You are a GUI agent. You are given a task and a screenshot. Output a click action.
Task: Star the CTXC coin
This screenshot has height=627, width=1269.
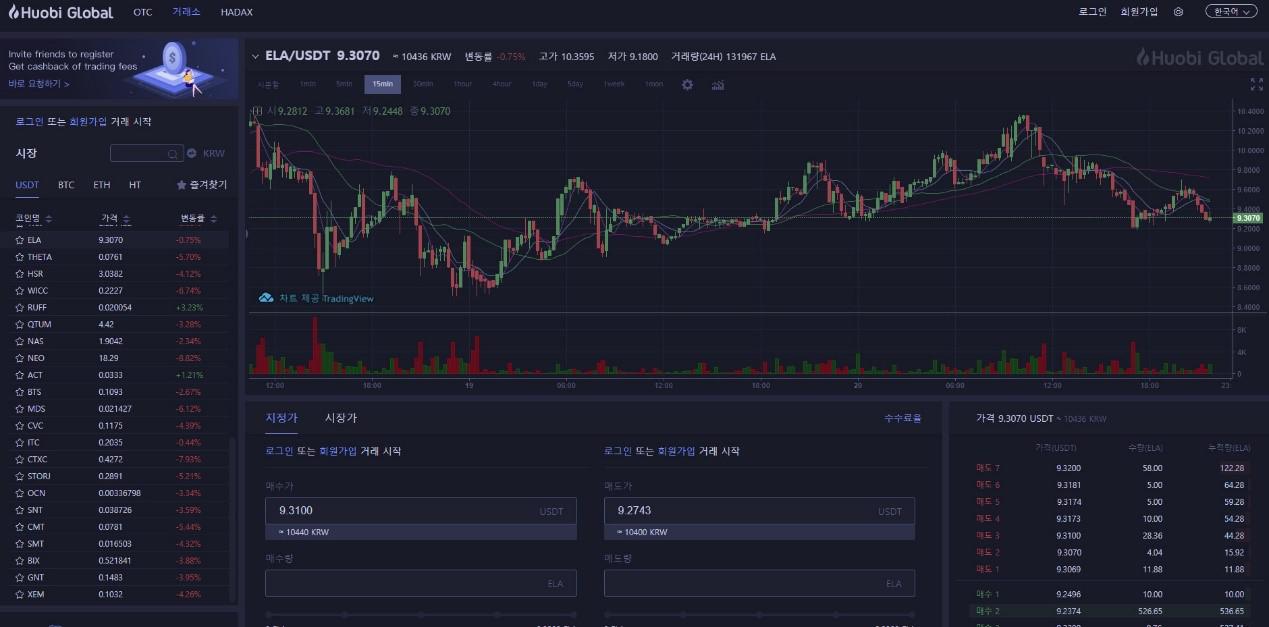(x=19, y=459)
